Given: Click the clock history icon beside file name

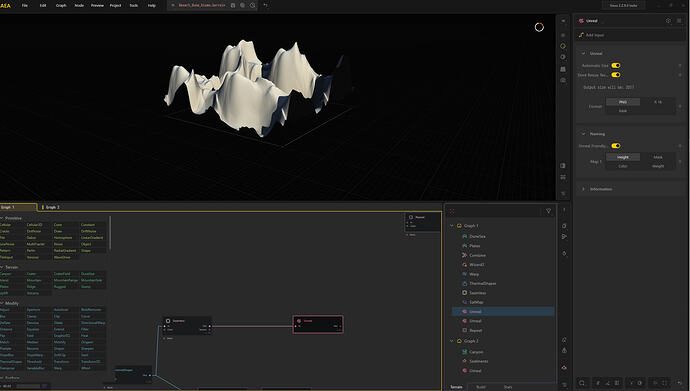Looking at the screenshot, I should 253,5.
